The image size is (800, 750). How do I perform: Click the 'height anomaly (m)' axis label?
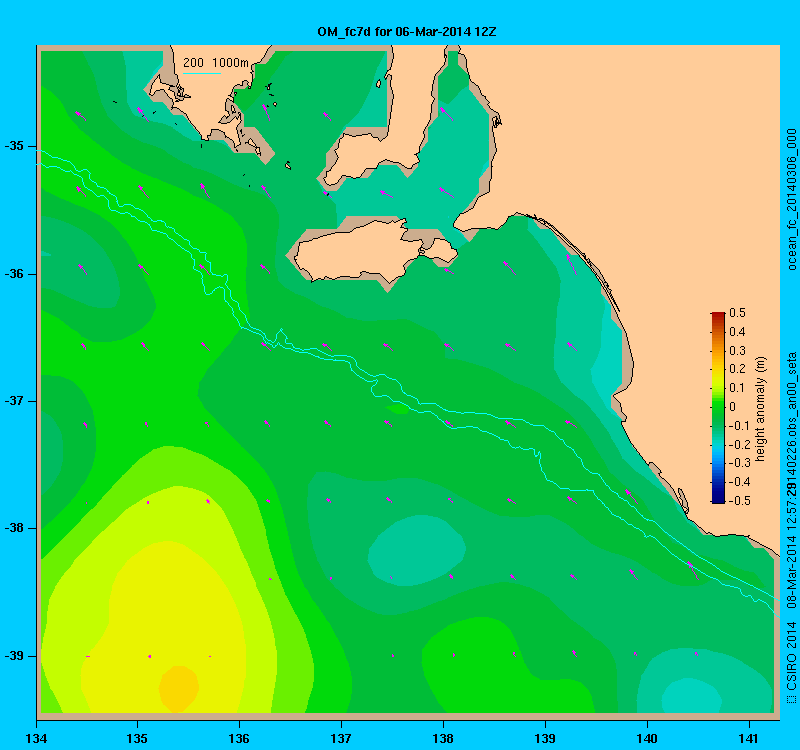click(761, 409)
